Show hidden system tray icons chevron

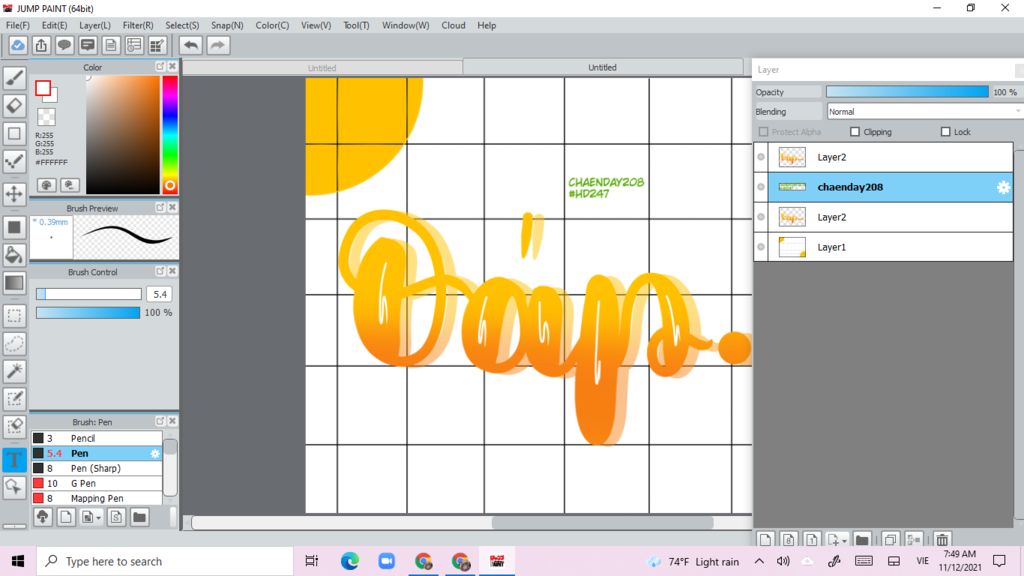[759, 561]
